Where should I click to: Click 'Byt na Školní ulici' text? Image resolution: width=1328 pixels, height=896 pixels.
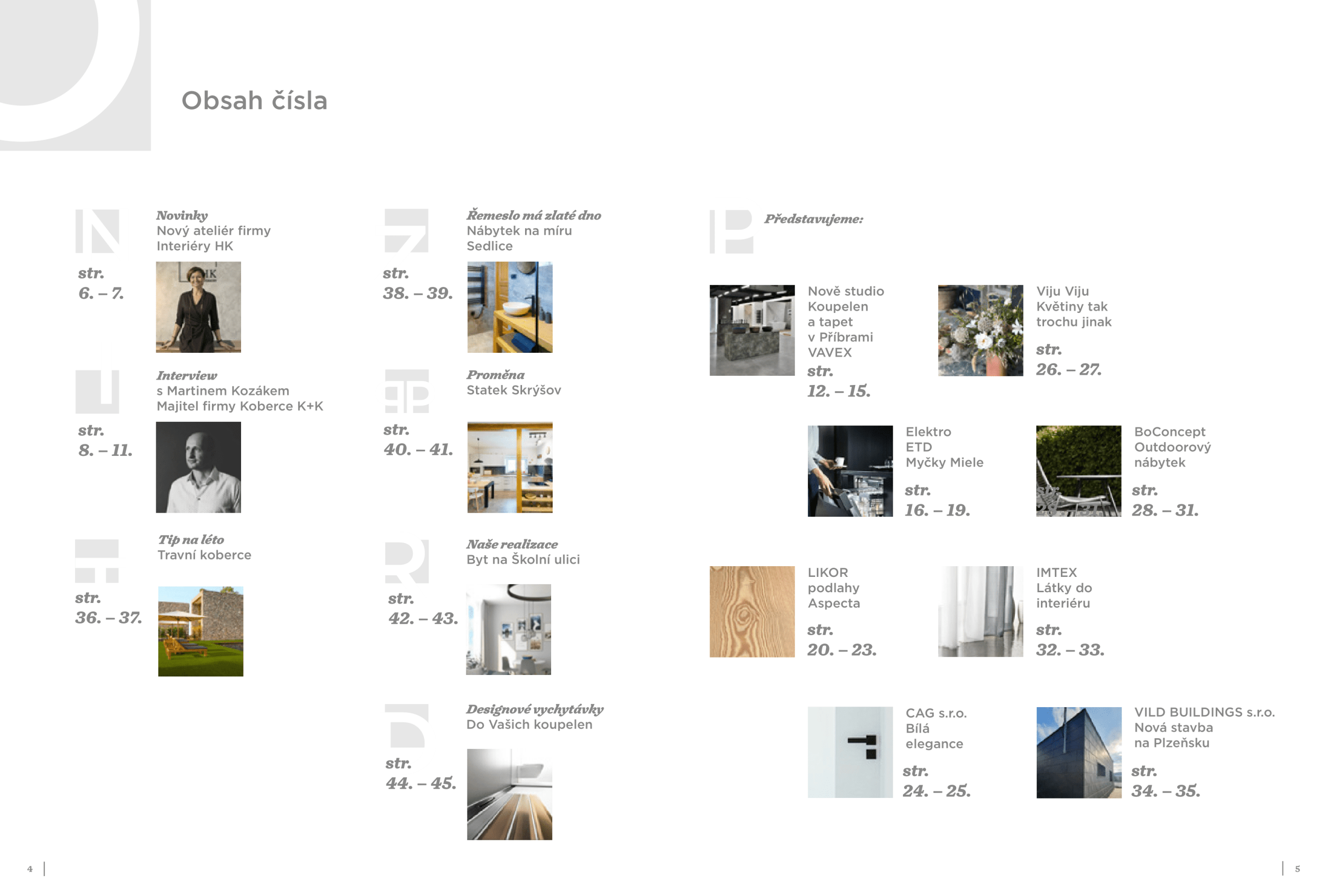point(523,560)
